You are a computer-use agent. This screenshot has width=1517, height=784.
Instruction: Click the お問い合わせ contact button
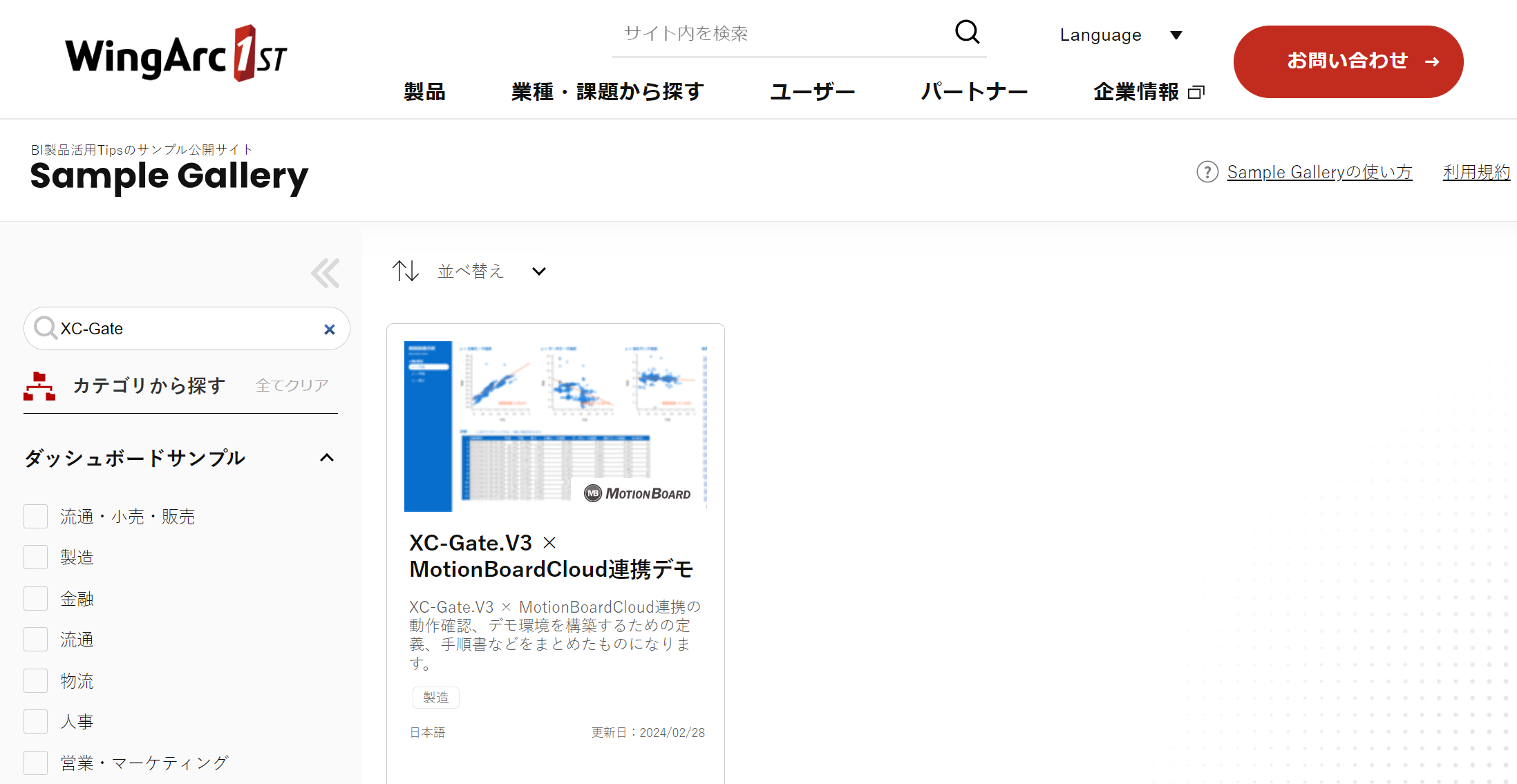pyautogui.click(x=1348, y=61)
